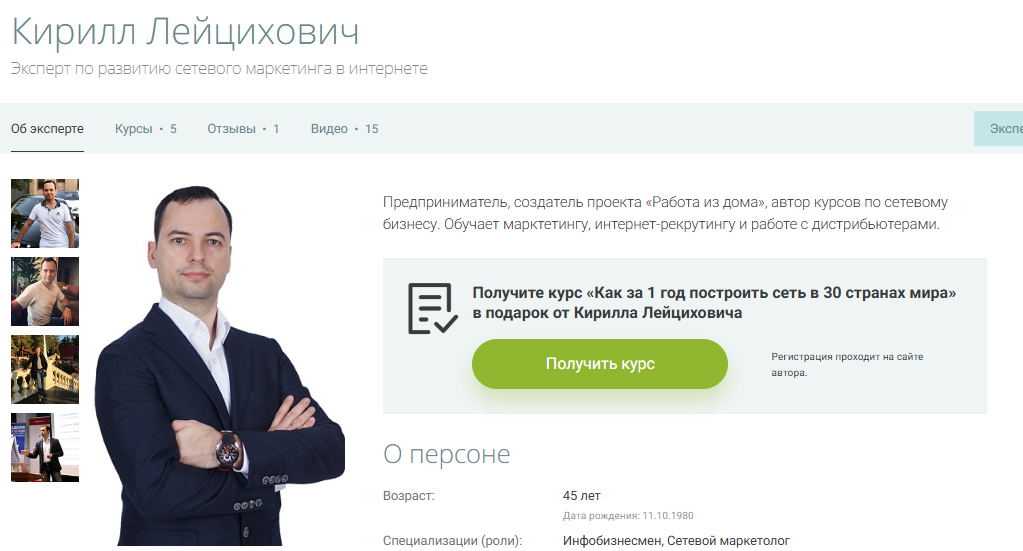Click the Инфобизнесмен specialization link
Image resolution: width=1023 pixels, height=551 pixels.
click(613, 541)
